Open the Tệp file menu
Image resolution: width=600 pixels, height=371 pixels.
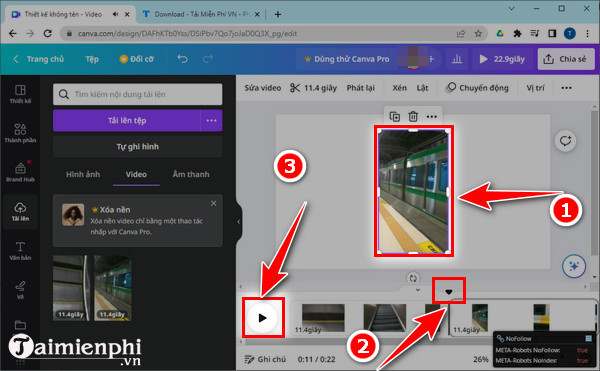coord(92,59)
